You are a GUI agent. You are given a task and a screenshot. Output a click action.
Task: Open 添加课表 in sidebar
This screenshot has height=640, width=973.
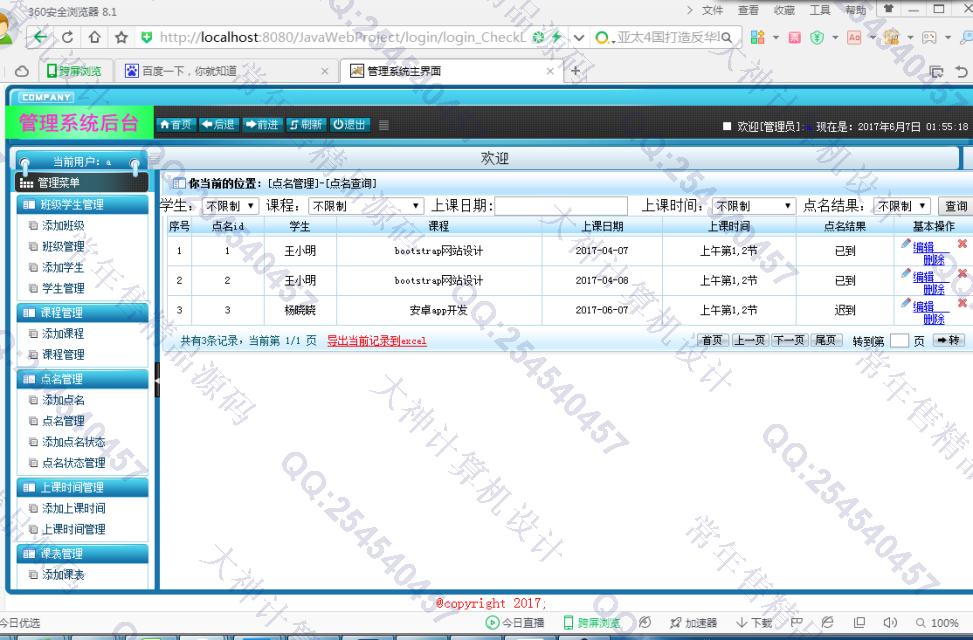[x=63, y=575]
